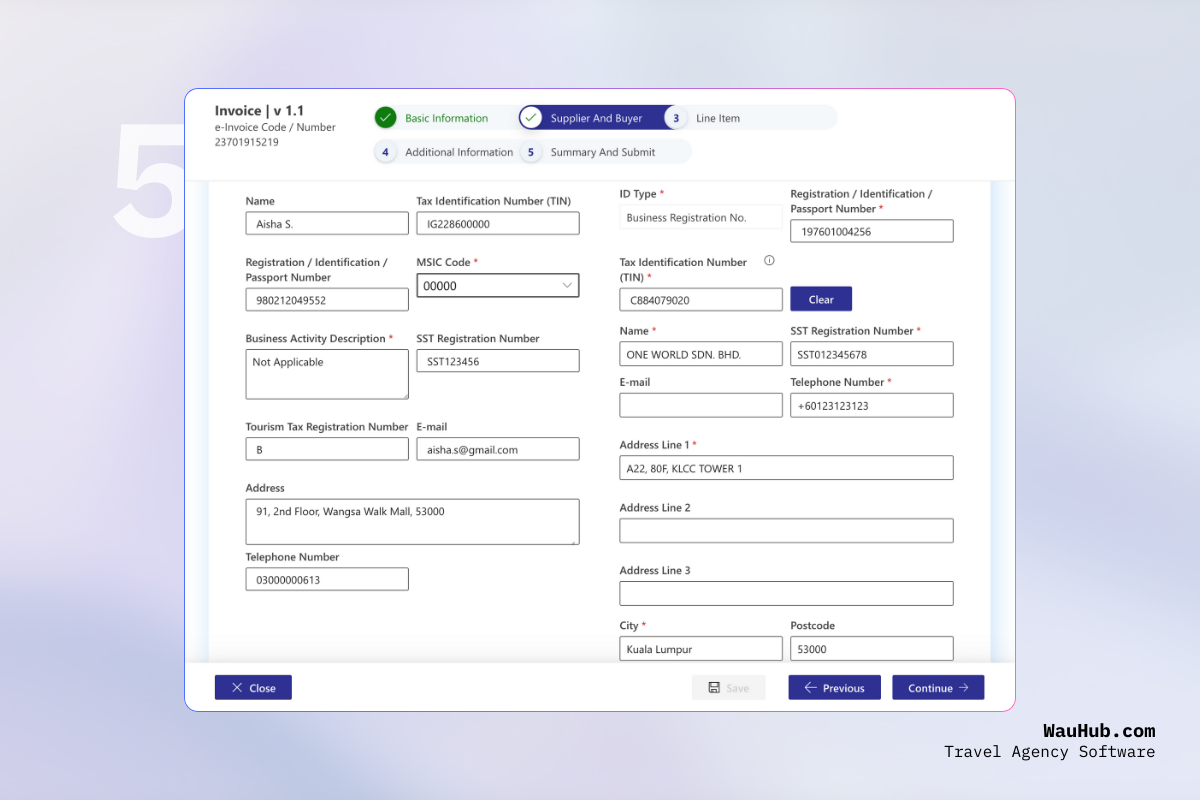Click the Clear button

[821, 299]
